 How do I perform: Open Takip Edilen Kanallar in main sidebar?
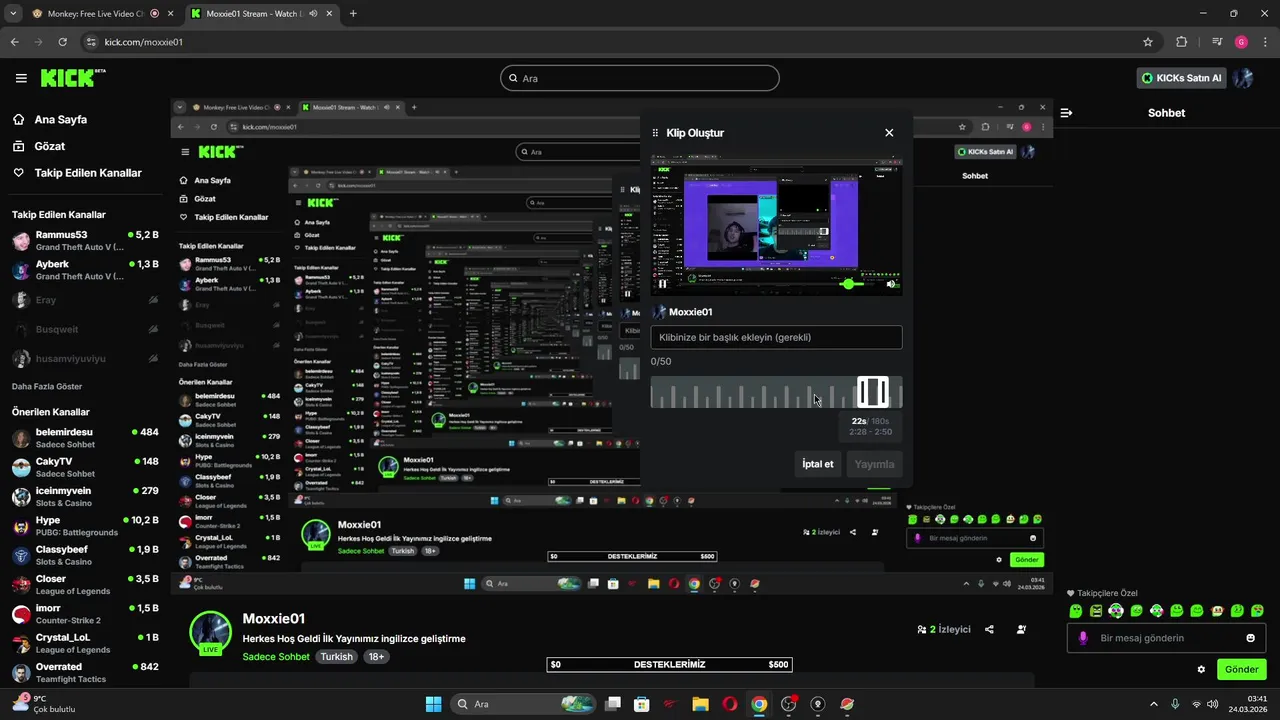pyautogui.click(x=77, y=173)
